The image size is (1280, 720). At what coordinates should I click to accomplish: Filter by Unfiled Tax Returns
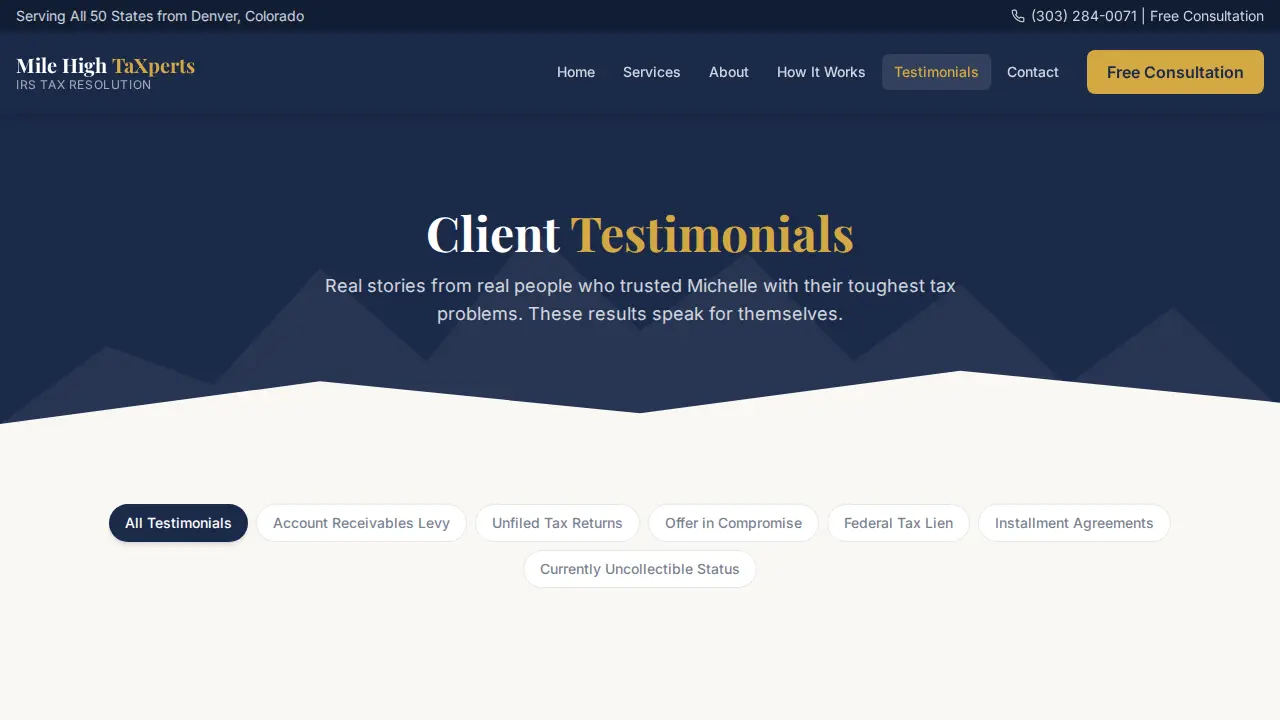[557, 523]
